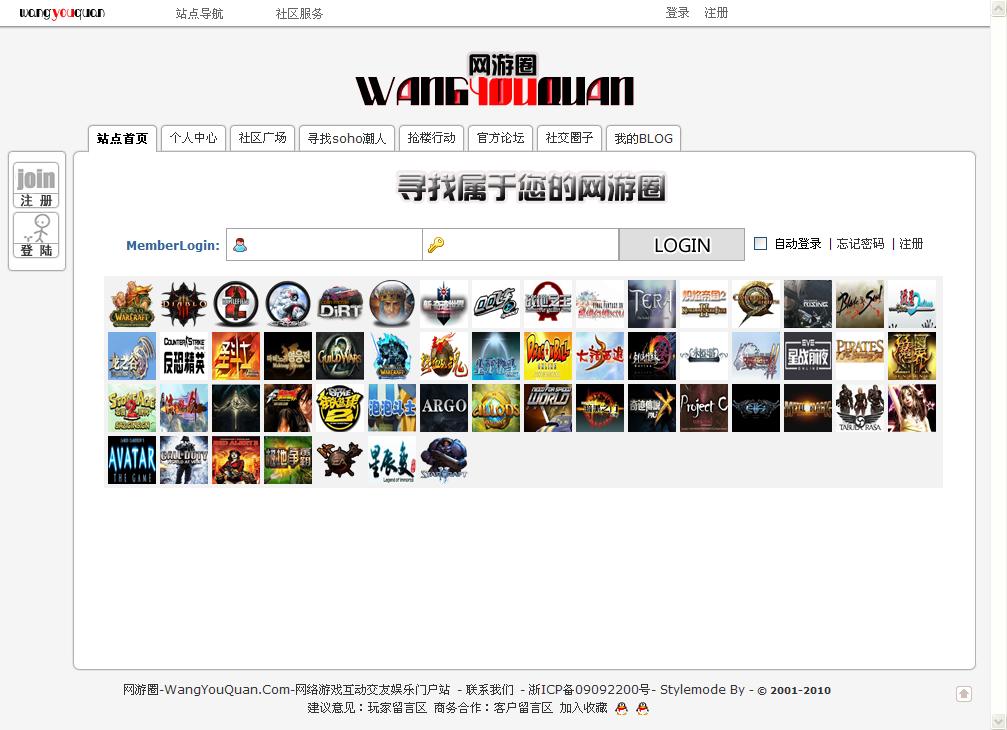Open the Dragon Ball Online icon

point(548,356)
